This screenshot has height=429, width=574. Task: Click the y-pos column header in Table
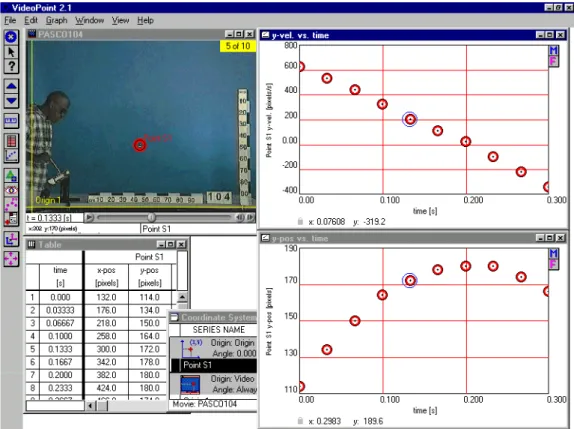pos(149,276)
